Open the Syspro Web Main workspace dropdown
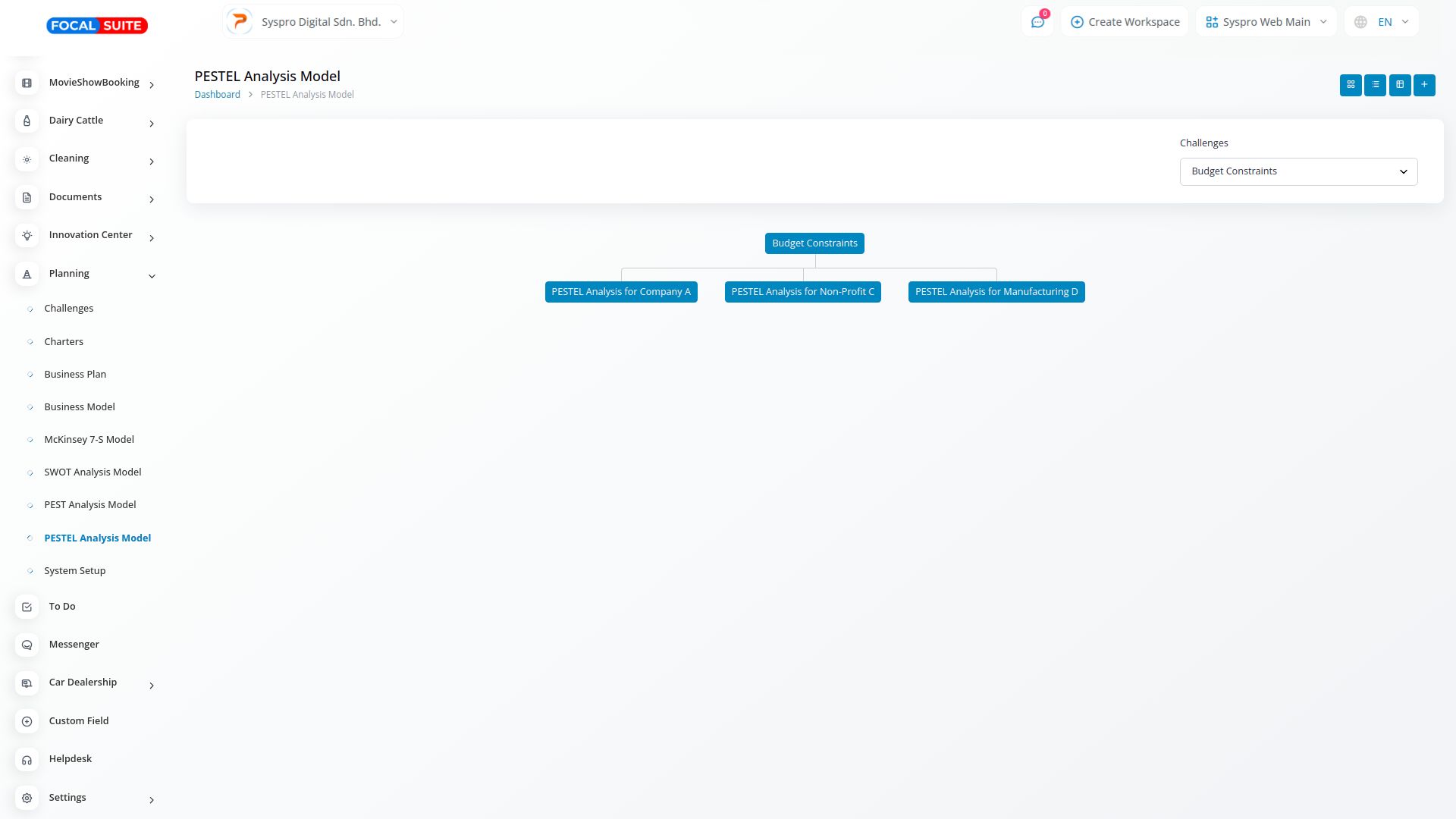This screenshot has height=819, width=1456. pos(1266,22)
